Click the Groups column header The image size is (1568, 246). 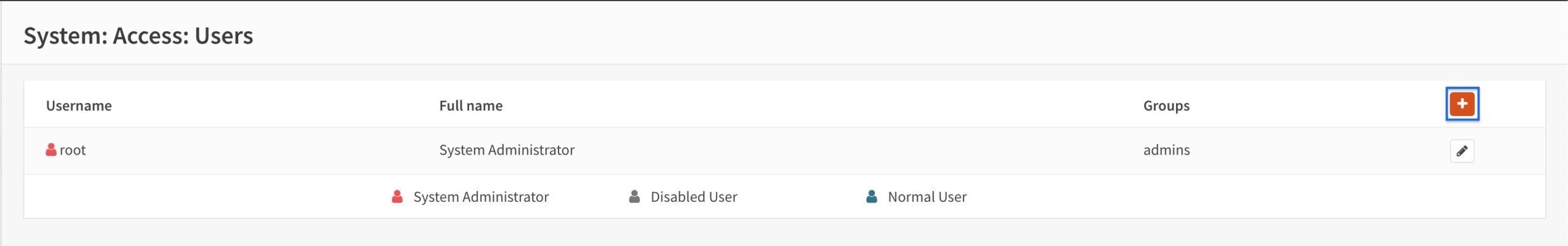click(x=1166, y=106)
